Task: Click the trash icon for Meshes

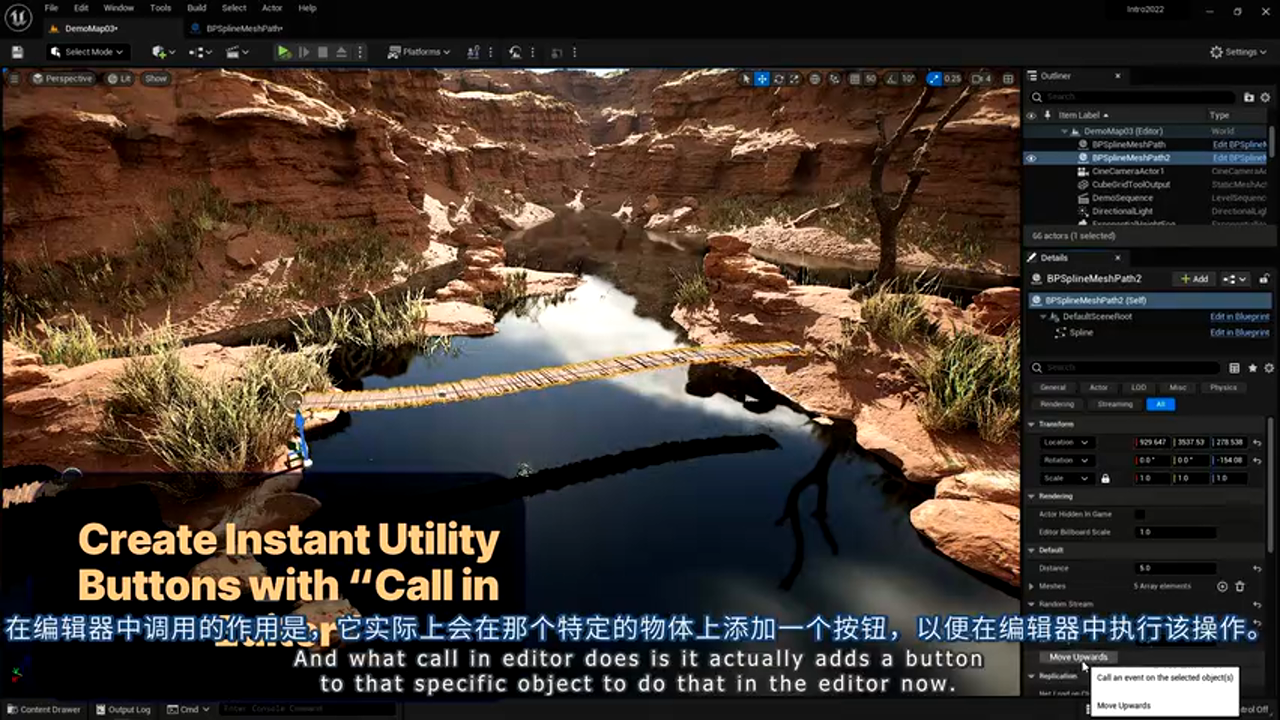Action: [1240, 586]
